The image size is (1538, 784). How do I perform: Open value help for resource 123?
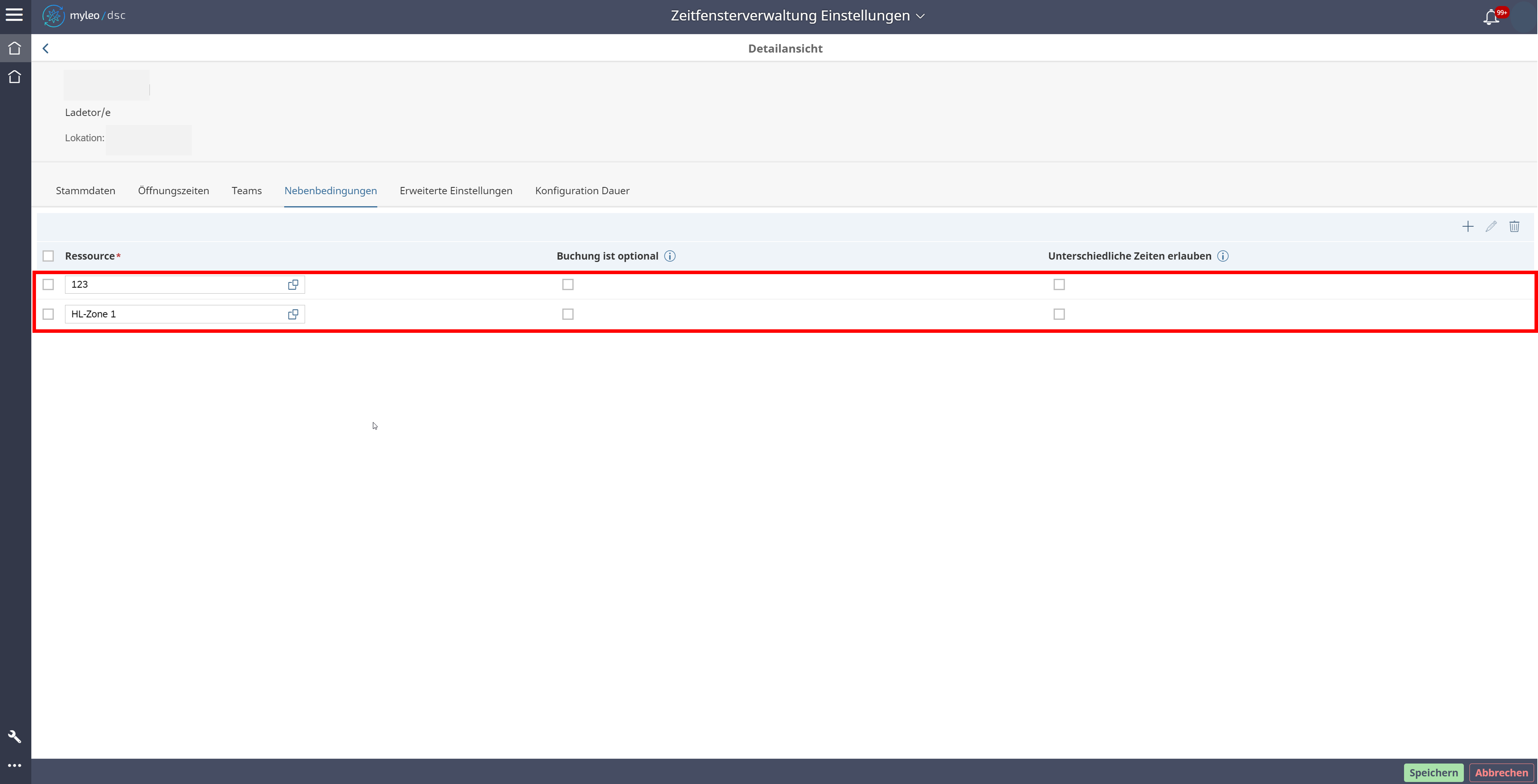(x=292, y=285)
